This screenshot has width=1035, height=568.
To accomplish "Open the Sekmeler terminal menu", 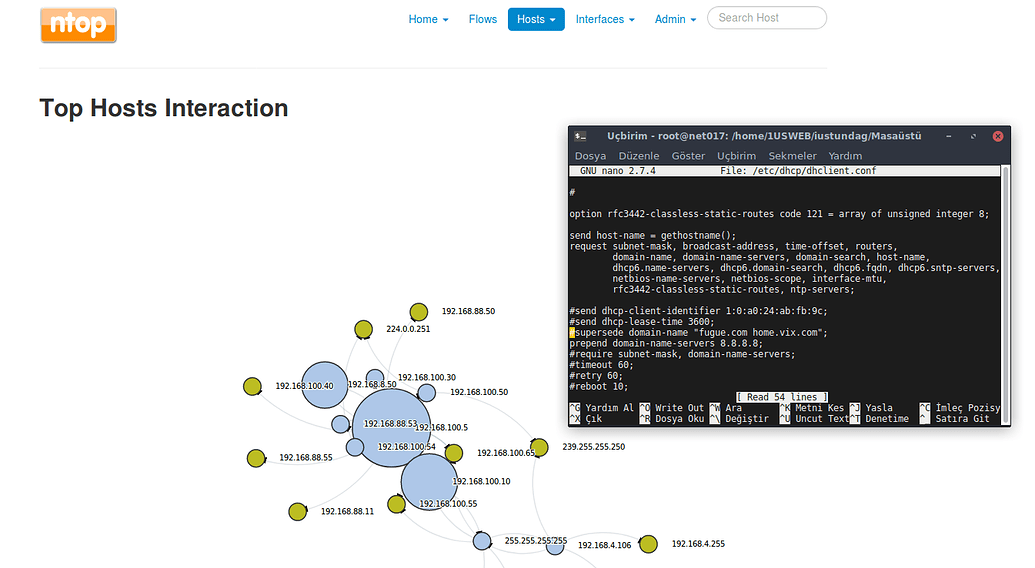I will [x=792, y=156].
